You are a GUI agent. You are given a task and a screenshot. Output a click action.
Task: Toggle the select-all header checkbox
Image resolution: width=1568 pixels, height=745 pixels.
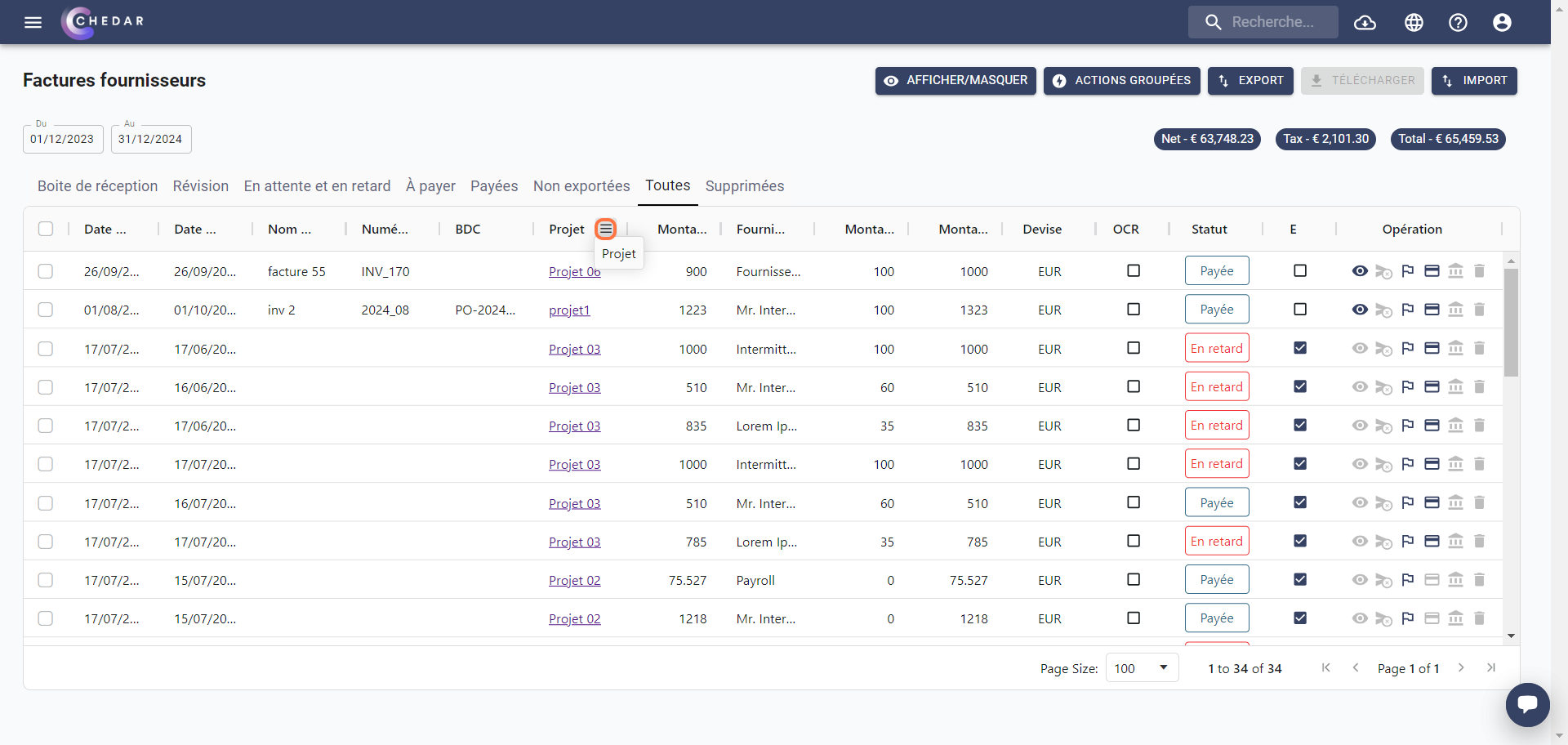click(x=46, y=229)
